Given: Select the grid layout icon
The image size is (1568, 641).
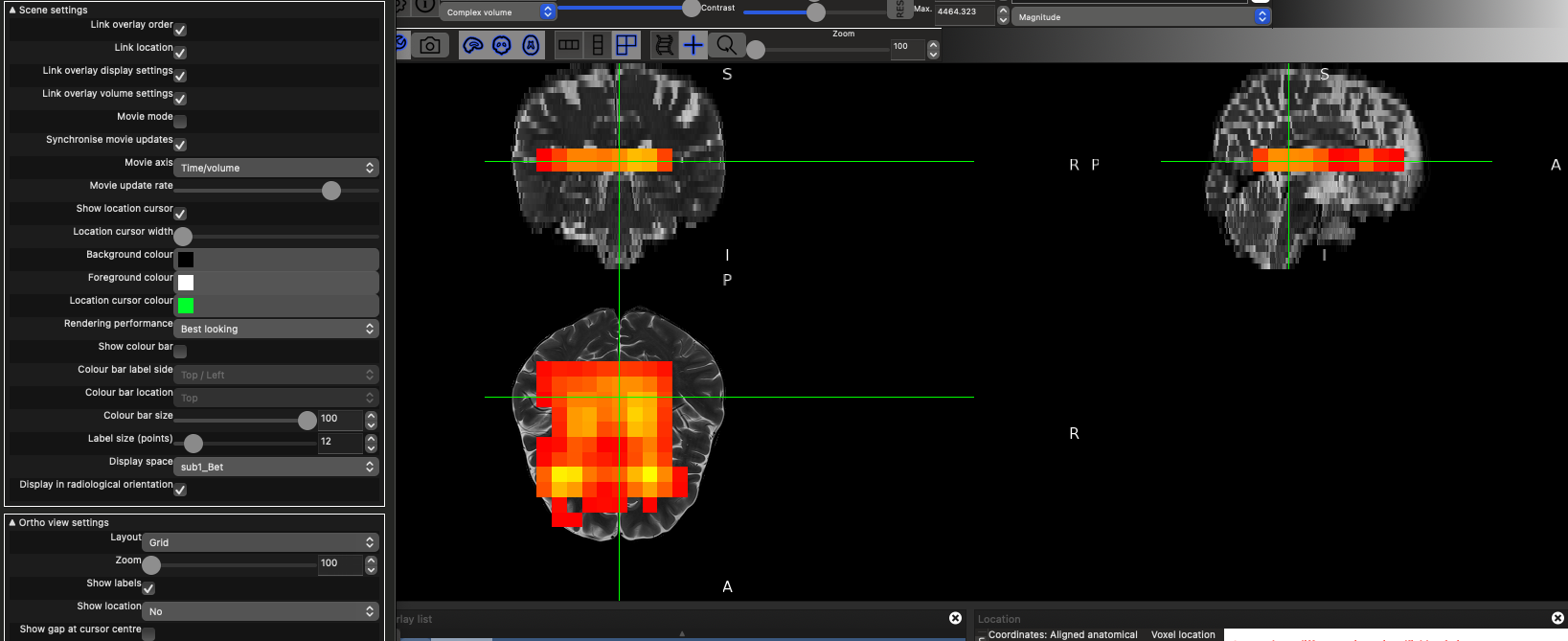Looking at the screenshot, I should (x=626, y=45).
